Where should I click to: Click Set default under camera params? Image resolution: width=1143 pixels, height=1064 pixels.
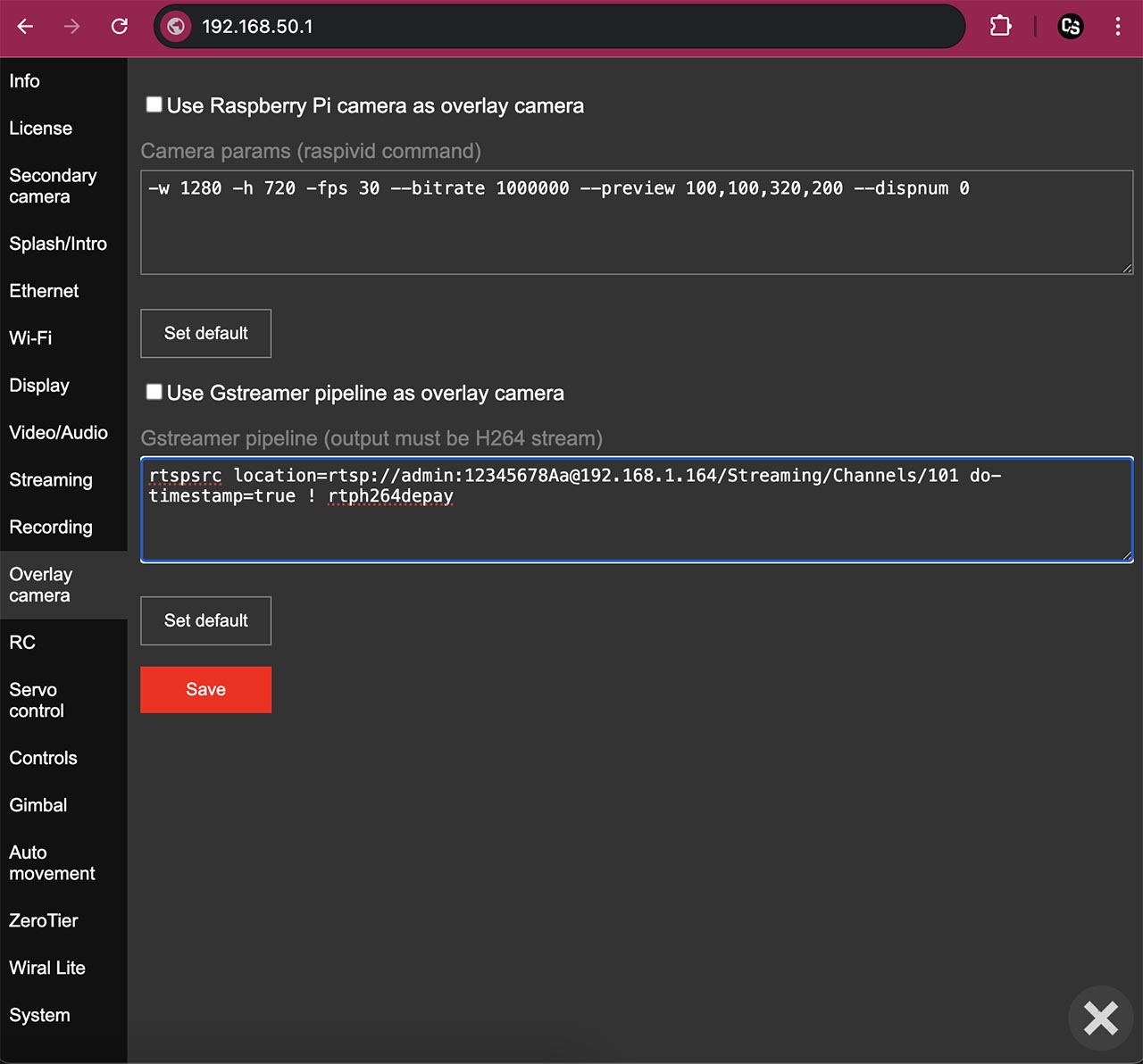[x=206, y=333]
